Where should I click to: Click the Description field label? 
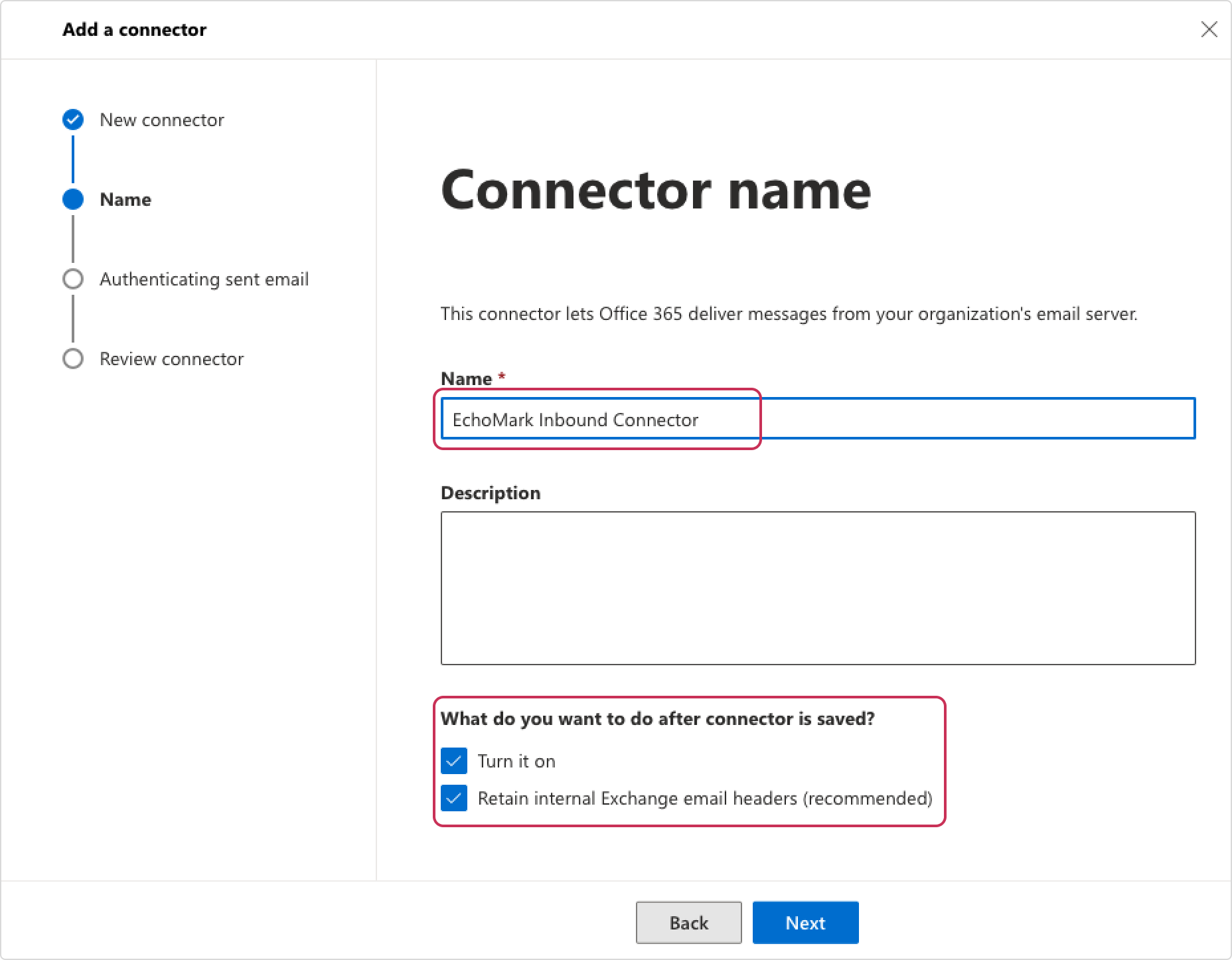[x=491, y=493]
